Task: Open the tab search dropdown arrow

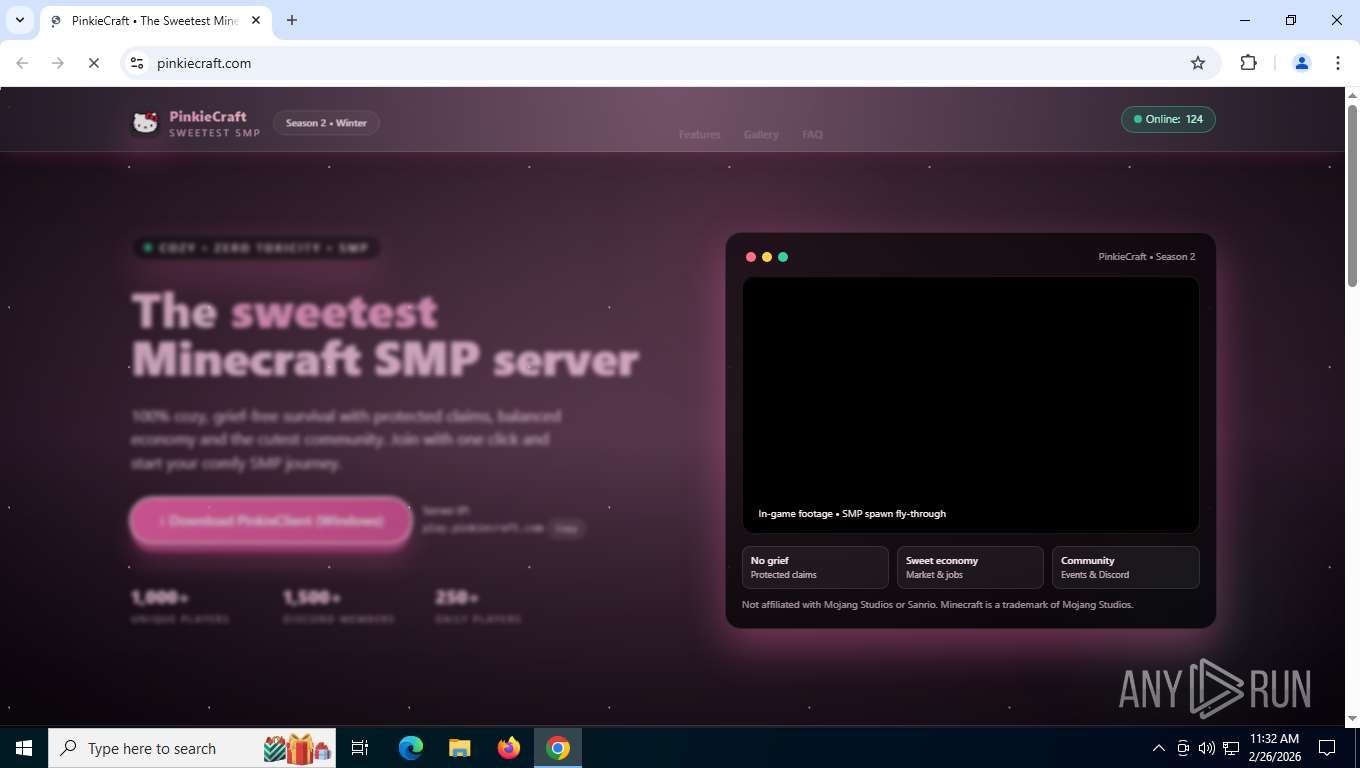Action: tap(20, 20)
